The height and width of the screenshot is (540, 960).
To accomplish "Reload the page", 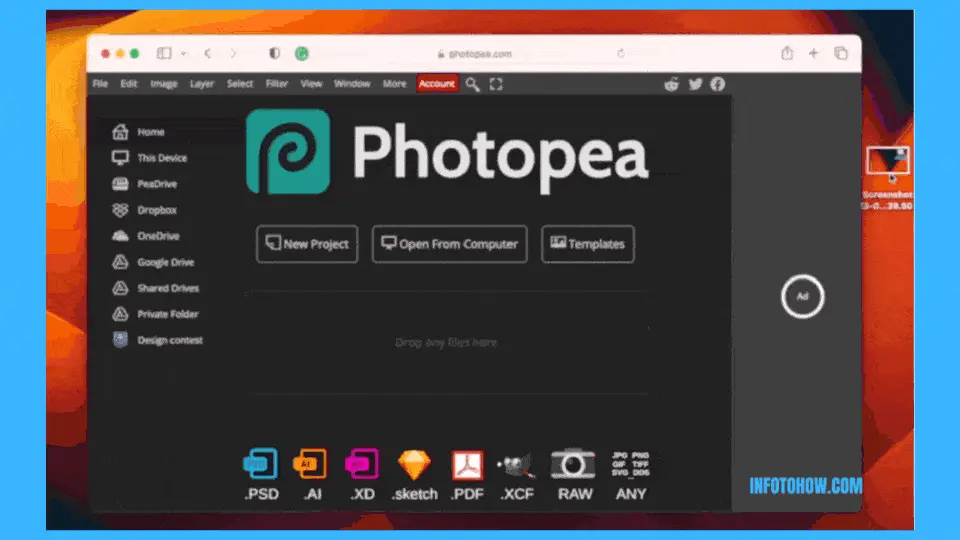I will 621,54.
